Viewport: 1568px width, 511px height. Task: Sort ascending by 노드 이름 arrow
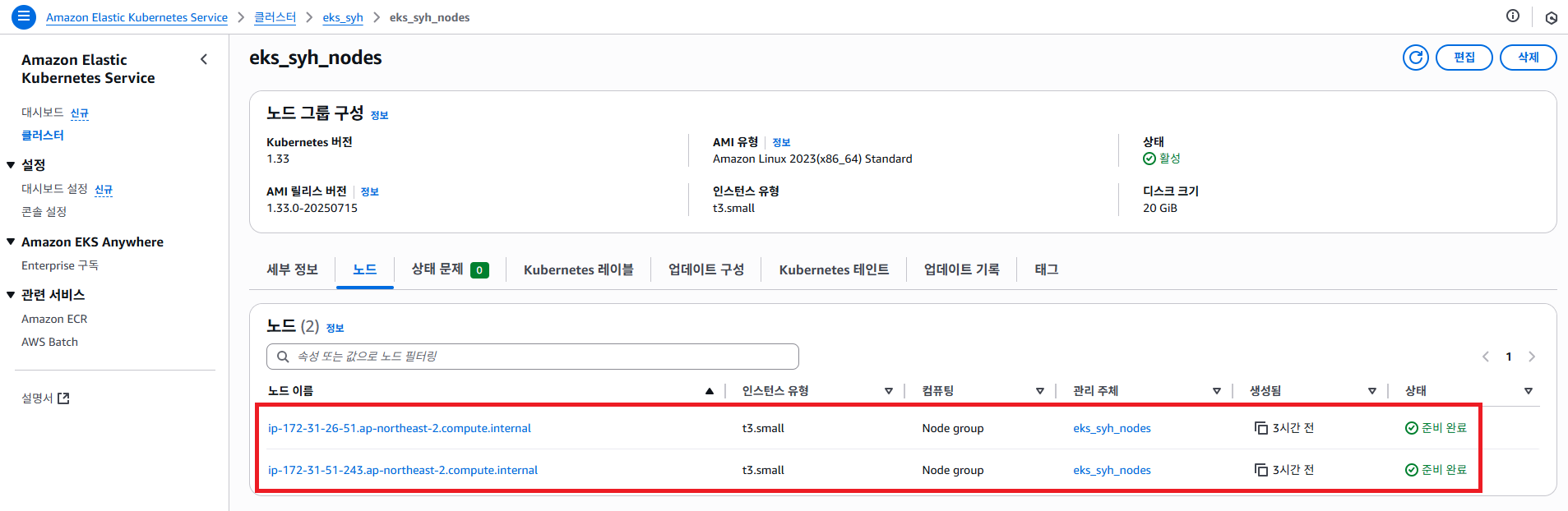(709, 391)
